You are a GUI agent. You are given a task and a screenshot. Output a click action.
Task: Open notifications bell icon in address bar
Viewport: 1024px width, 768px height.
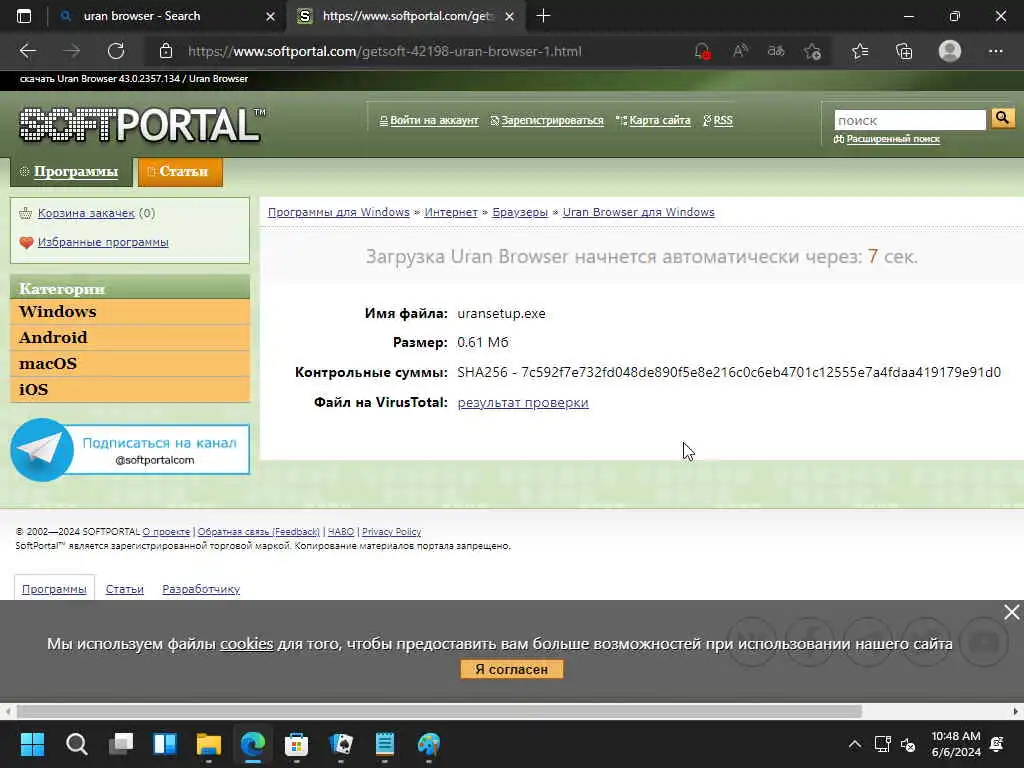703,51
